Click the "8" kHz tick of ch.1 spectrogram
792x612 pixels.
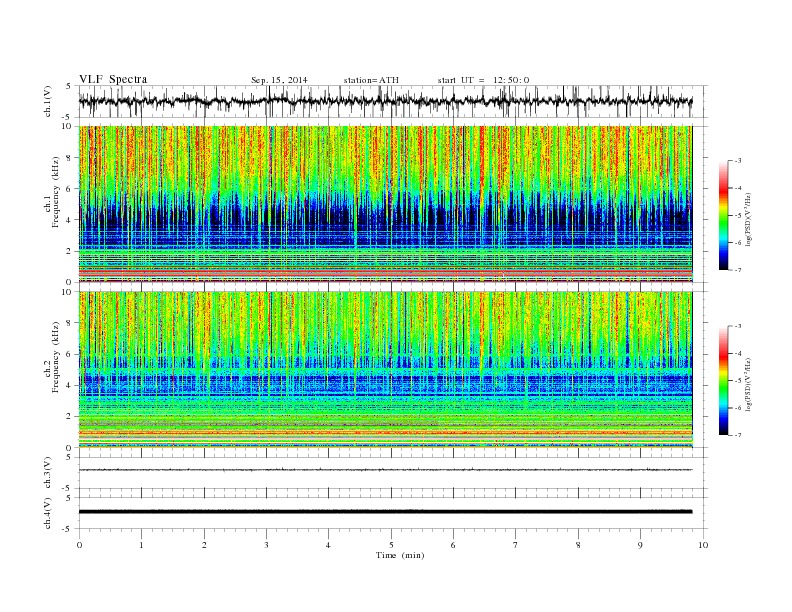tap(70, 158)
